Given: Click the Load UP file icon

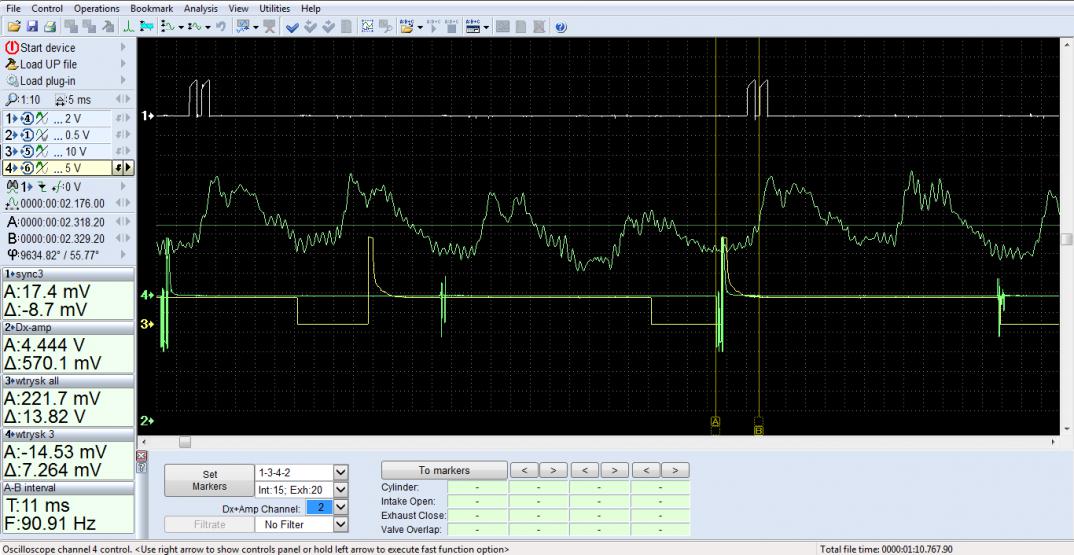Looking at the screenshot, I should point(12,64).
